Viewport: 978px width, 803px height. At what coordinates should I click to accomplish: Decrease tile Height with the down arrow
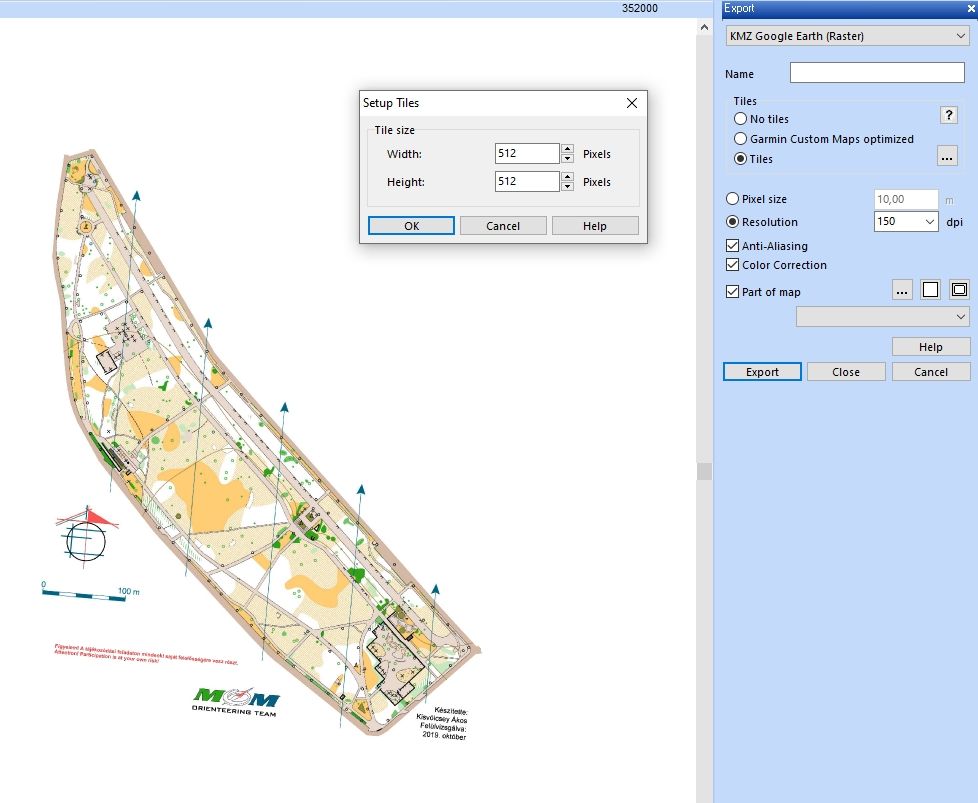pyautogui.click(x=568, y=187)
